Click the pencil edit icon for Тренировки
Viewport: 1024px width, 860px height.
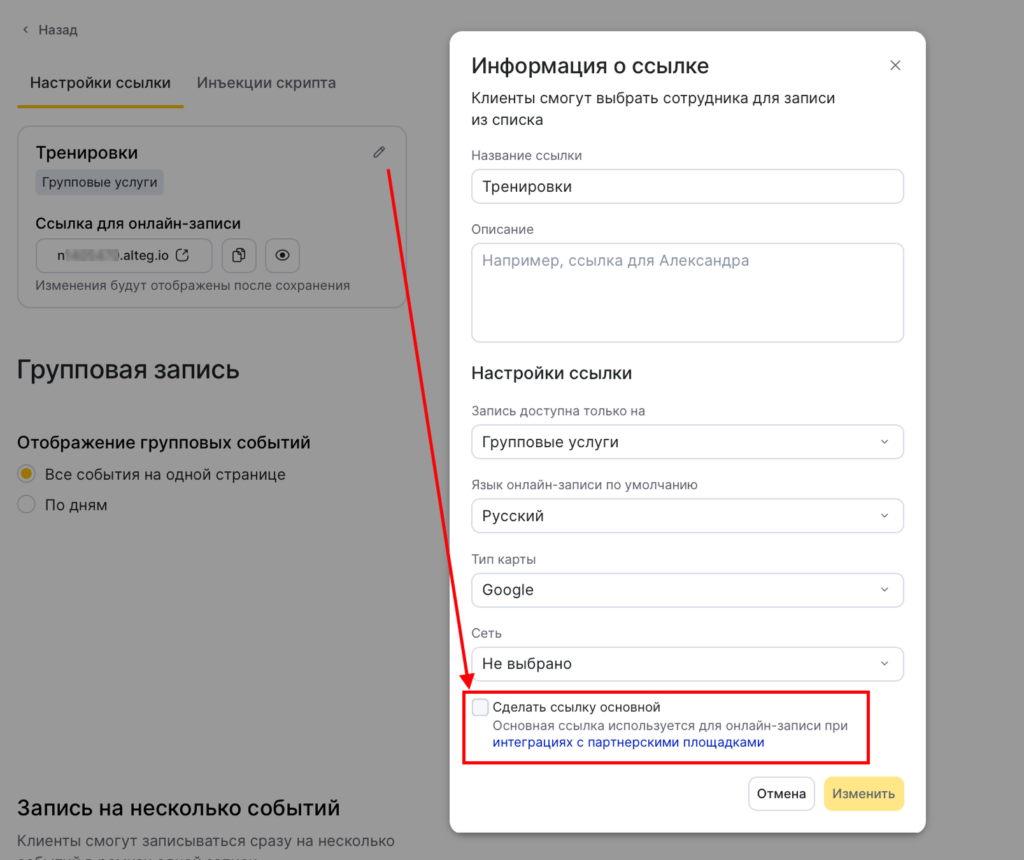379,152
